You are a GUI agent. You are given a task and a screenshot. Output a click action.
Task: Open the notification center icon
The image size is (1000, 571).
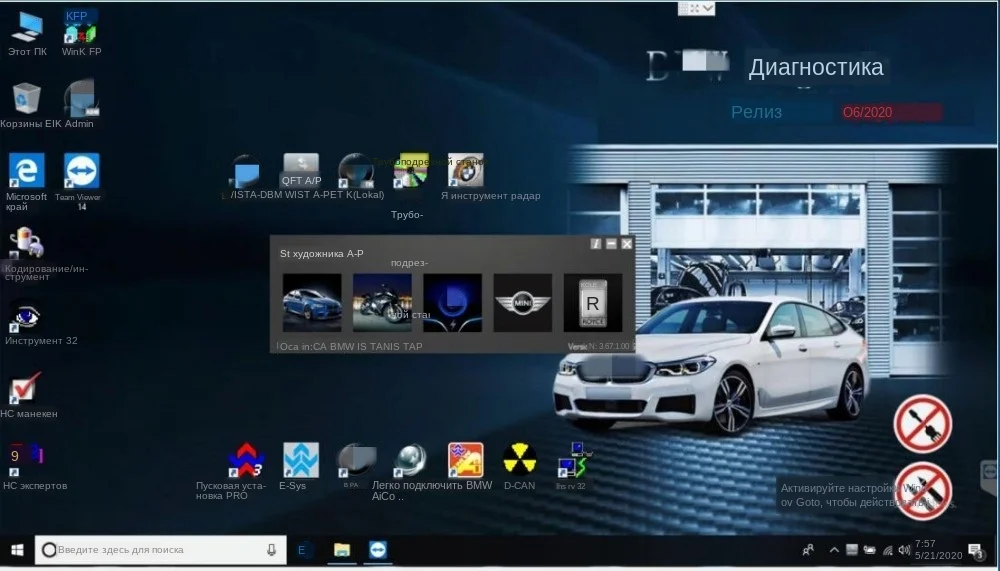coord(976,551)
